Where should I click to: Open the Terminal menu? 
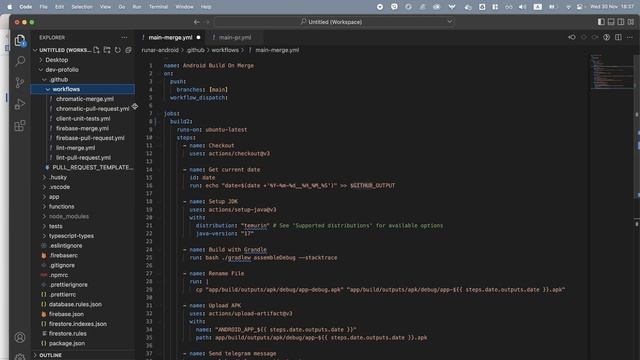point(158,7)
